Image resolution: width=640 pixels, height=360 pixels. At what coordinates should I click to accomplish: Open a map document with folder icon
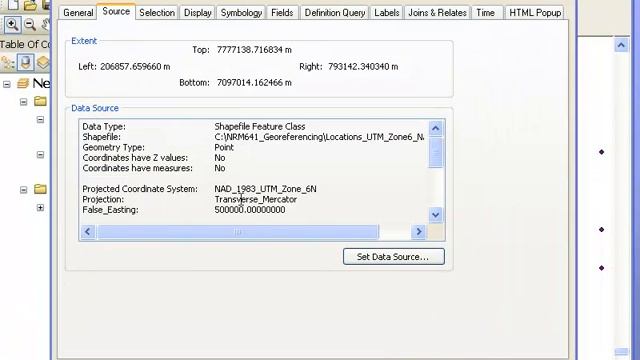click(30, 5)
